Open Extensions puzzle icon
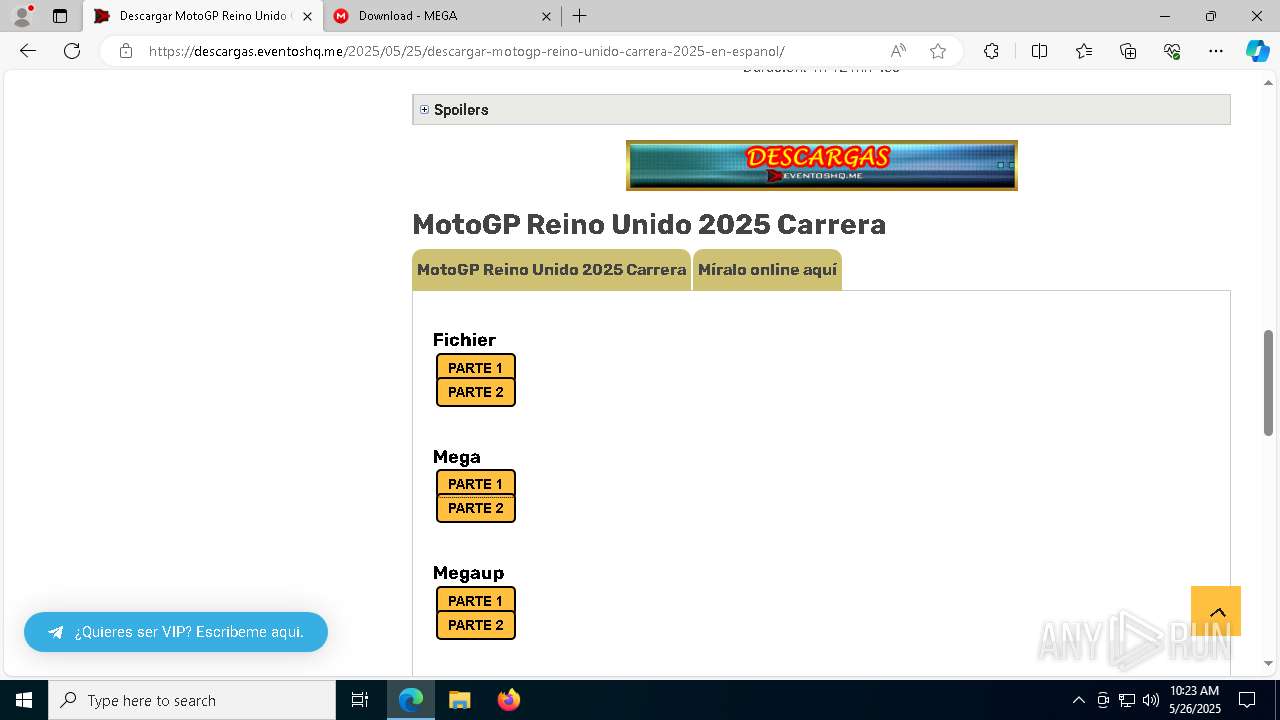Screen dimensions: 1280x720 (x=991, y=51)
